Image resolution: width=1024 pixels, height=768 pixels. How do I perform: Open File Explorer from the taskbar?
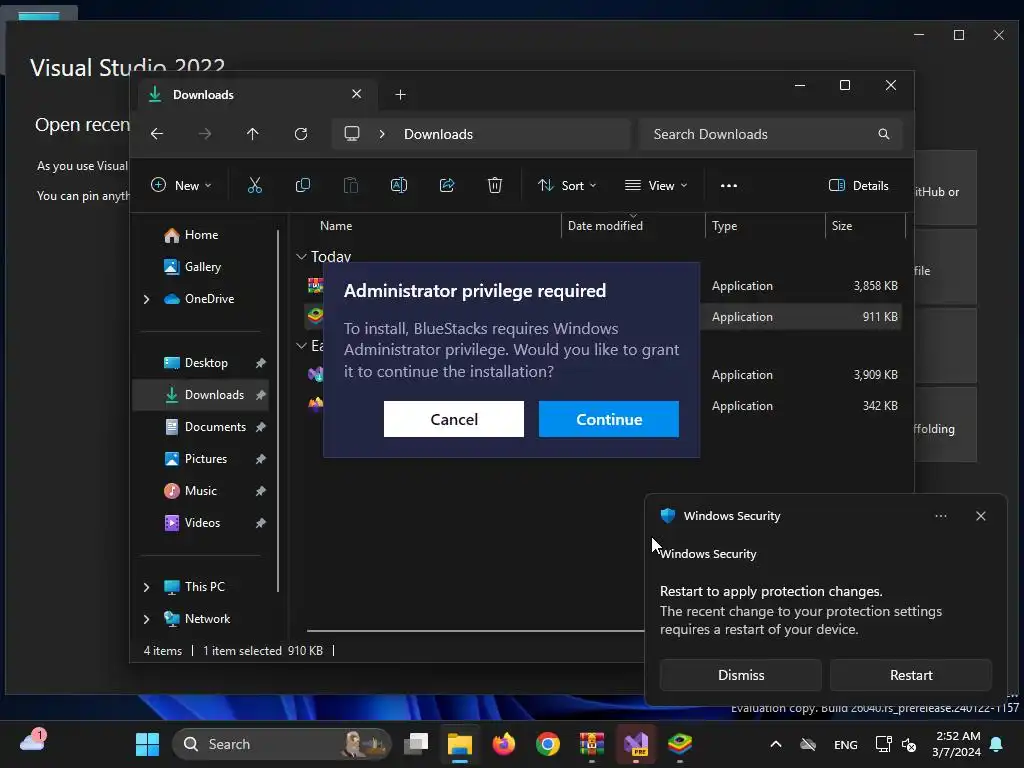pyautogui.click(x=460, y=744)
